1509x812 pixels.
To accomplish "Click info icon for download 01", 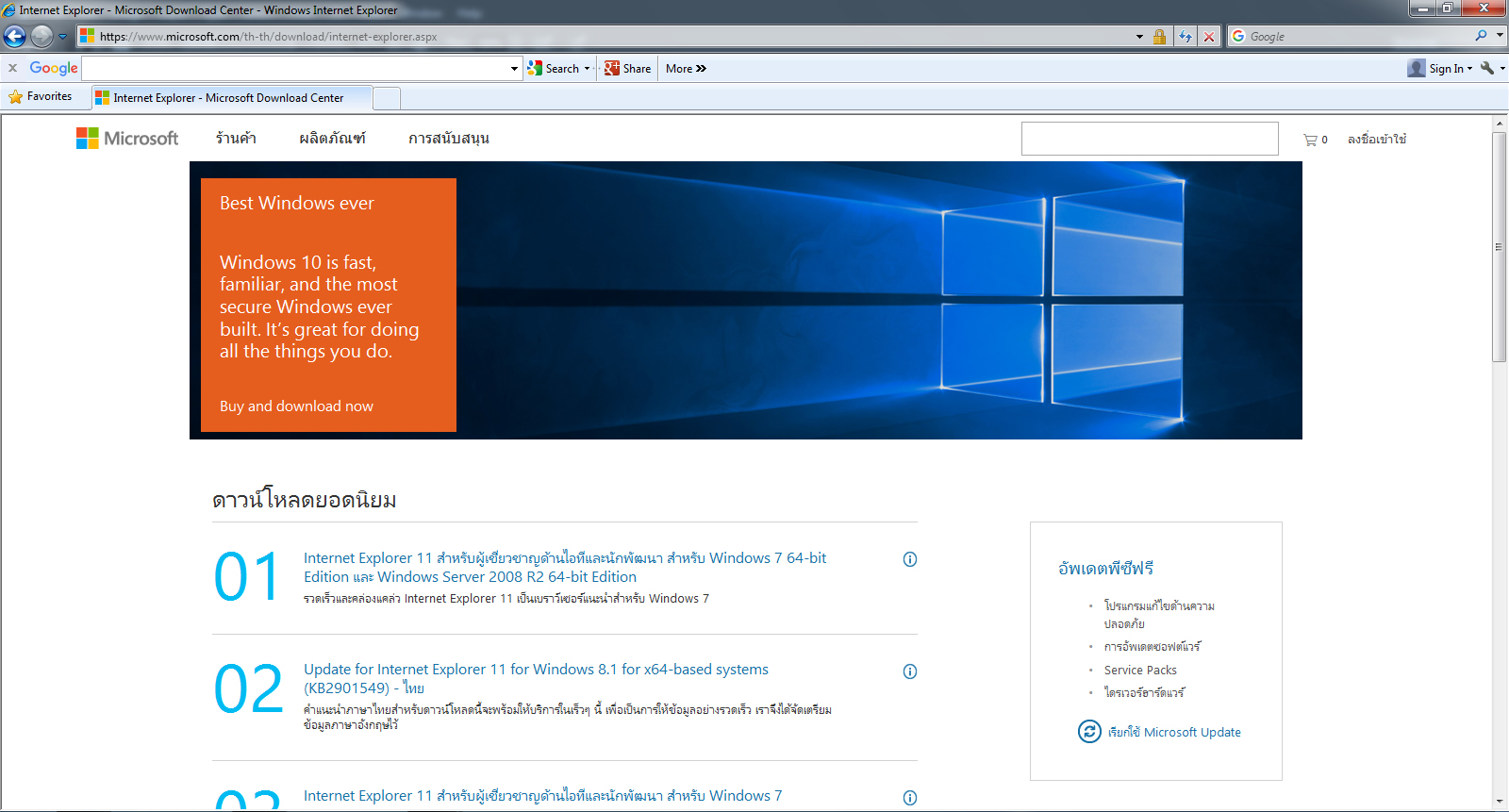I will [x=910, y=559].
